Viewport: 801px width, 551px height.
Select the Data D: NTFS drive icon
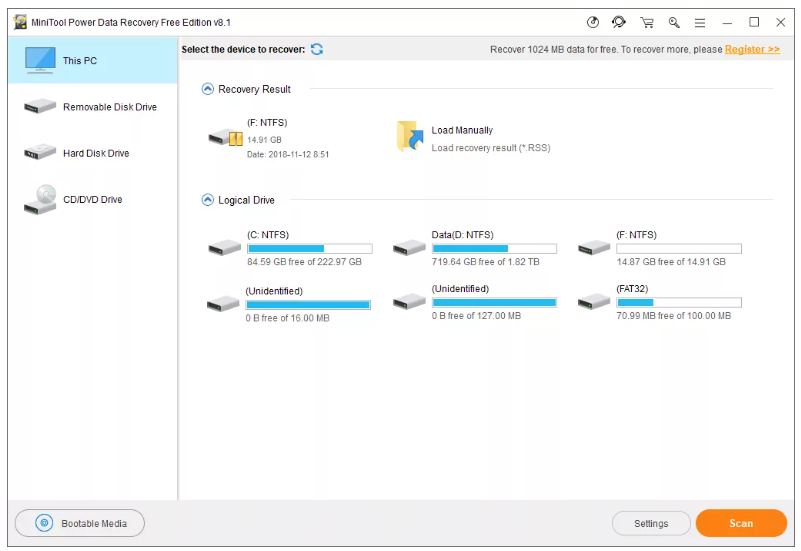[409, 248]
